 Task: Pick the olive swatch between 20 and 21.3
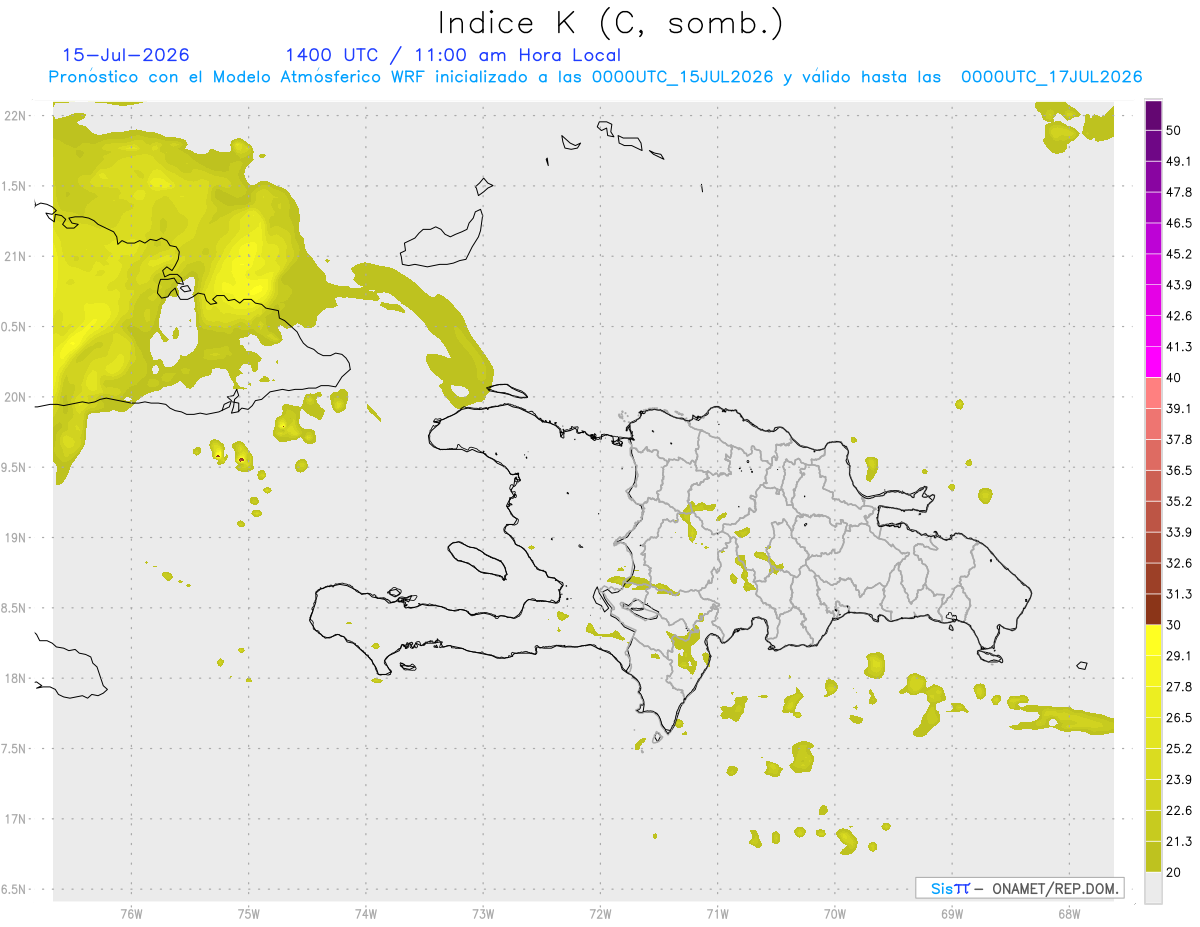click(1153, 857)
